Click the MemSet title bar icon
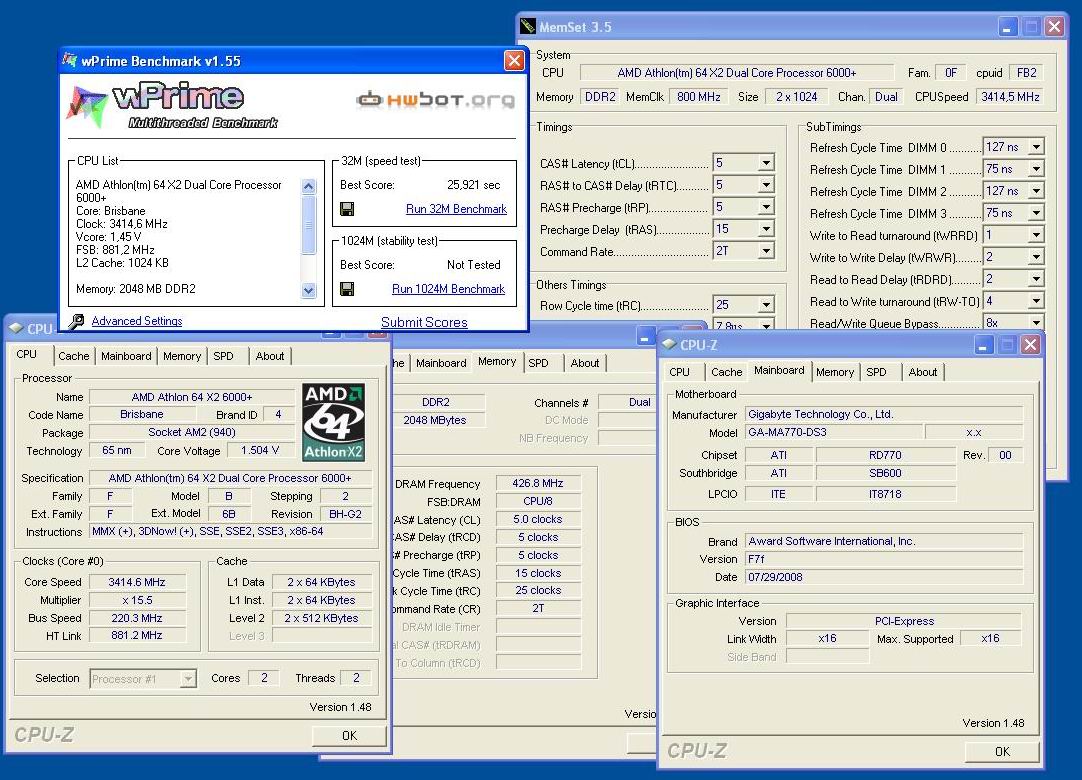Screen dimensions: 1082x780 pos(528,27)
